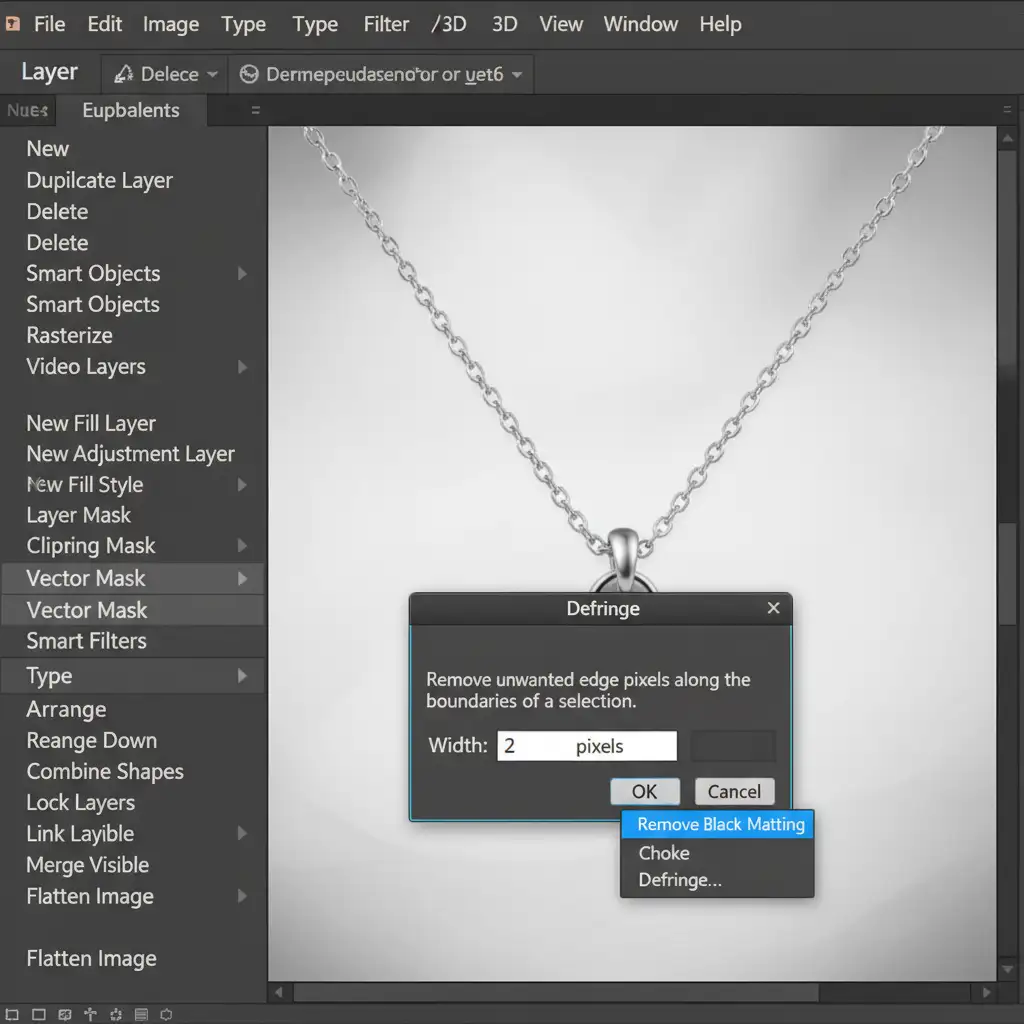Click the Width pixels input field

587,746
